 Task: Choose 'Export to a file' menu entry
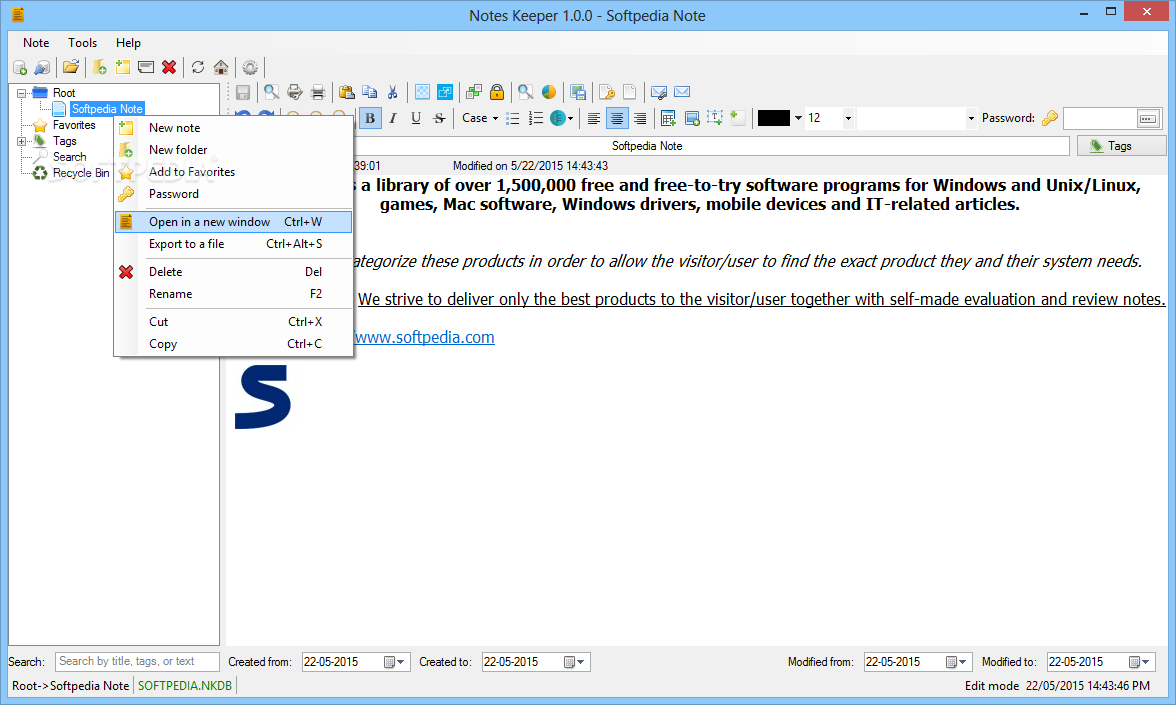pos(233,244)
